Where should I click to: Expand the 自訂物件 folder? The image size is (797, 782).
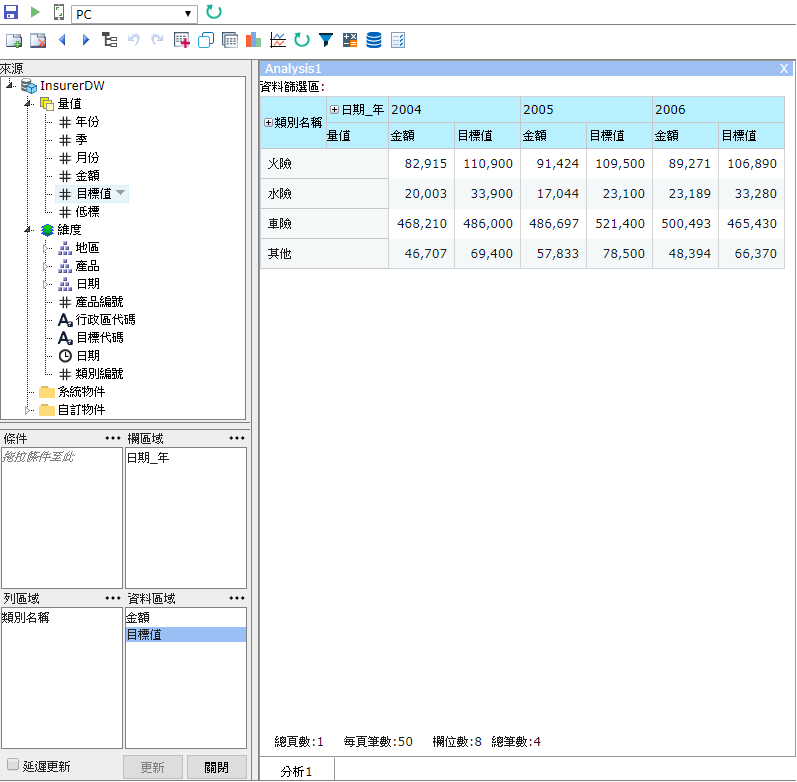(28, 410)
